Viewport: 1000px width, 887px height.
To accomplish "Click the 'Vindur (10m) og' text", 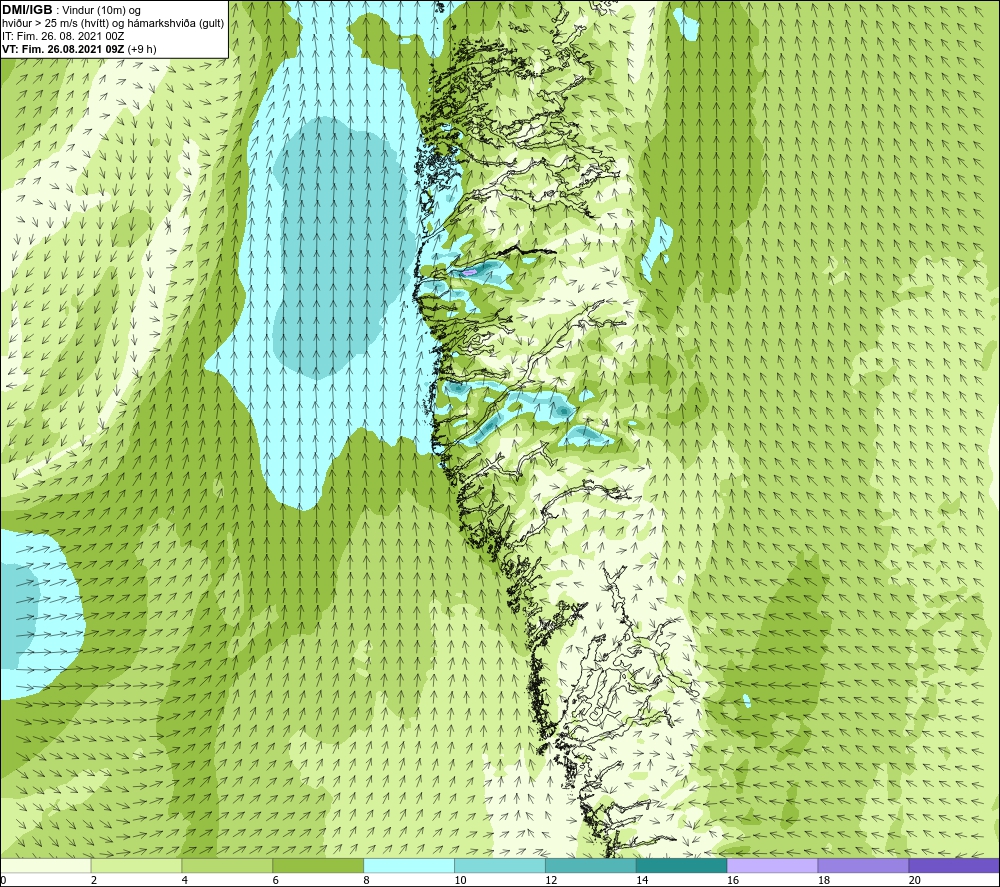I will [101, 11].
